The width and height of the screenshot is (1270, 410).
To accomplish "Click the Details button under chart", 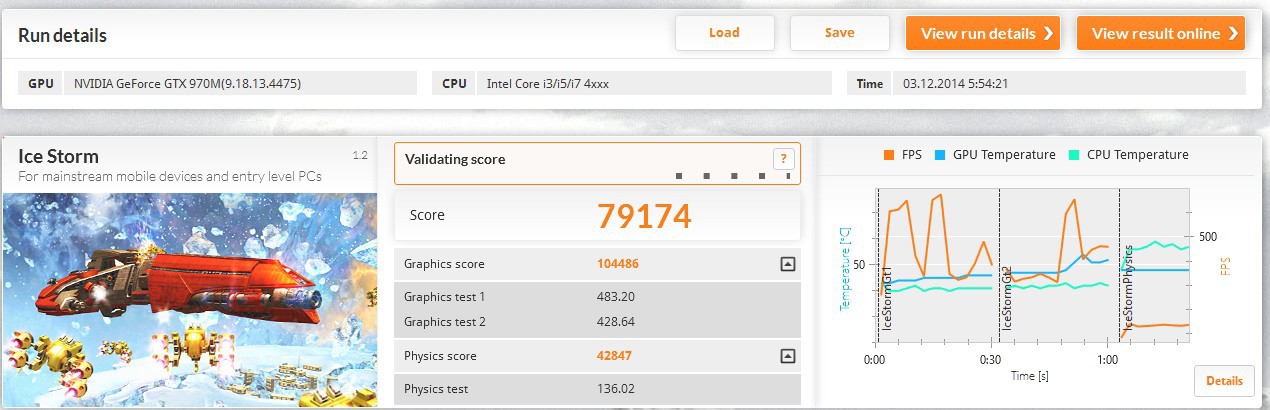I will pyautogui.click(x=1224, y=381).
